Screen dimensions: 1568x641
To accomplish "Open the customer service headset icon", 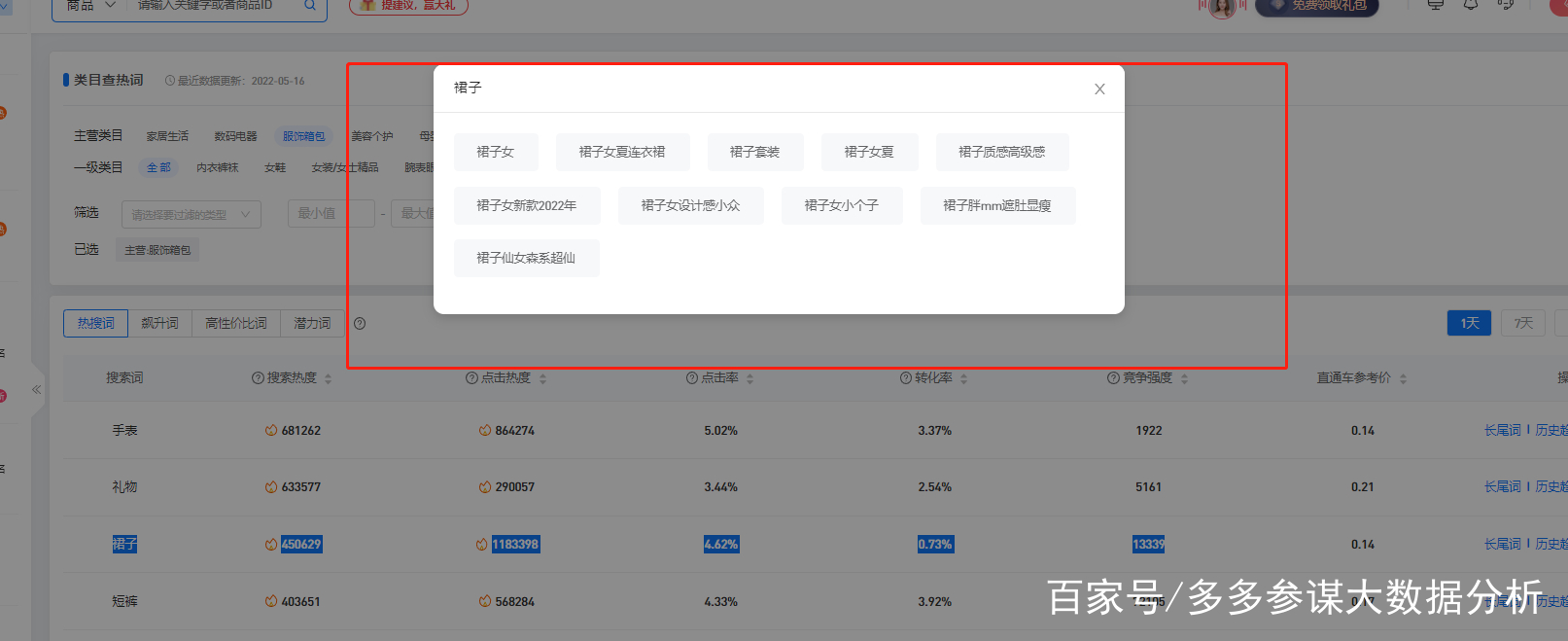I will tap(1506, 5).
